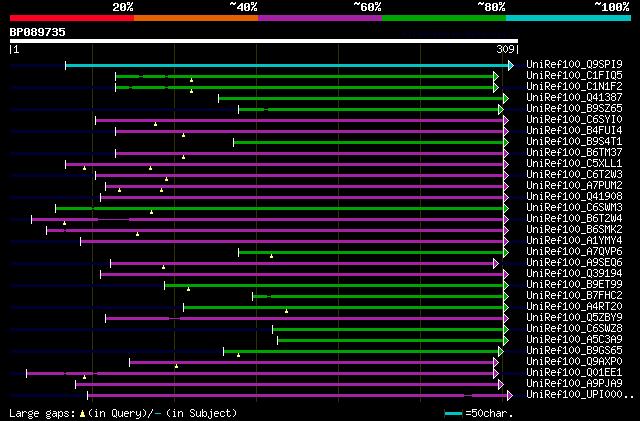Screen dimensions: 640x421
Task: Click the Large gaps legend text
Action: [42, 413]
